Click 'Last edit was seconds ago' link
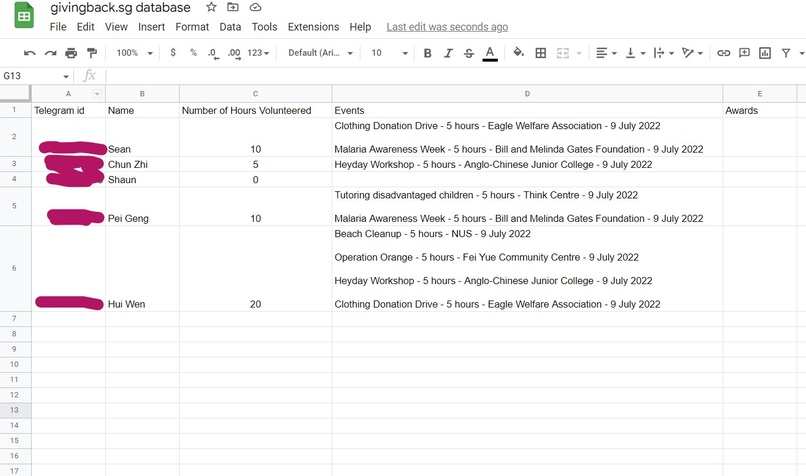This screenshot has height=476, width=806. pos(447,27)
